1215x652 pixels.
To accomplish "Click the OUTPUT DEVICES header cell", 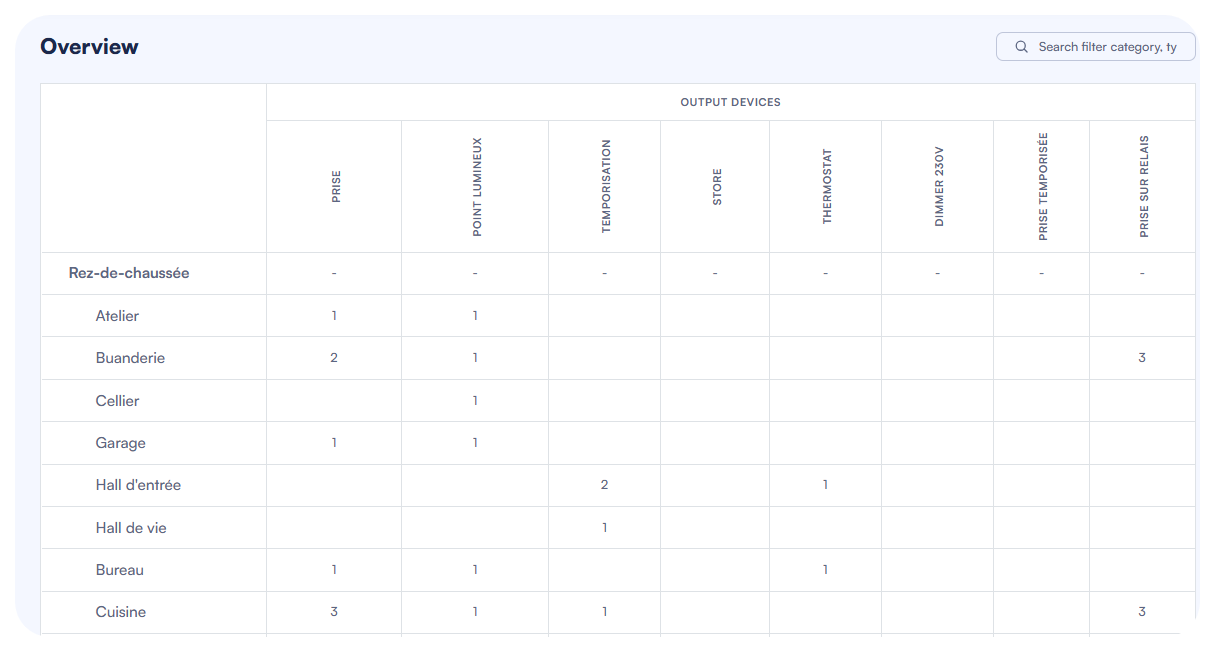I will (730, 101).
